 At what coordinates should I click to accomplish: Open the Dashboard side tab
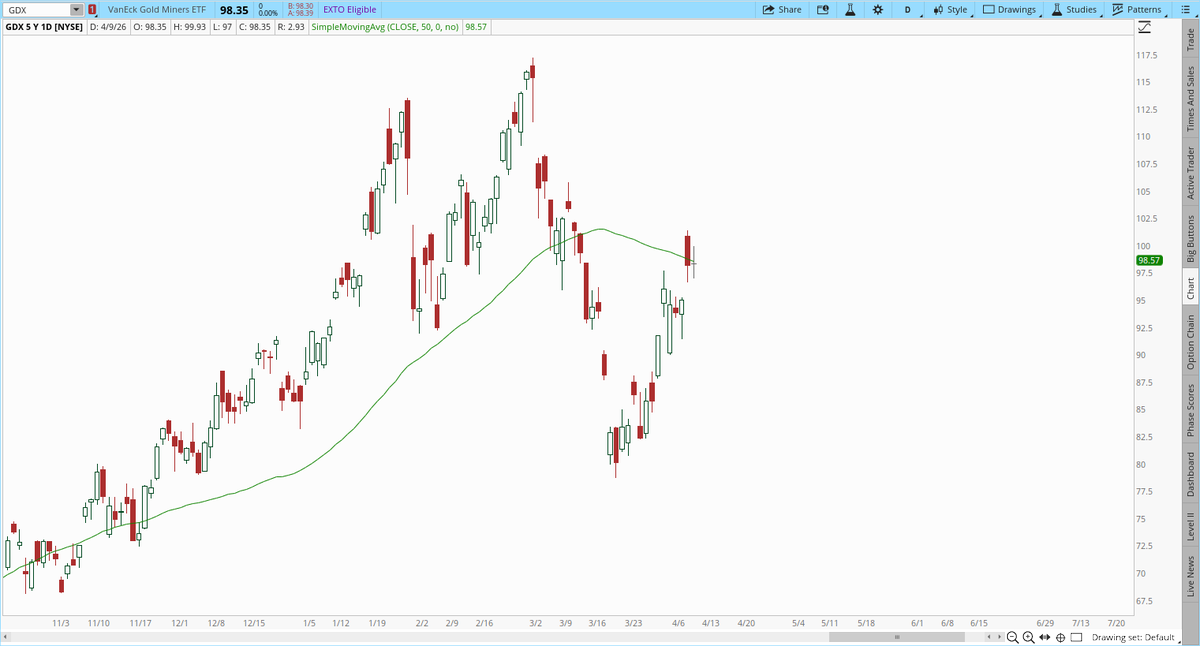pyautogui.click(x=1190, y=475)
